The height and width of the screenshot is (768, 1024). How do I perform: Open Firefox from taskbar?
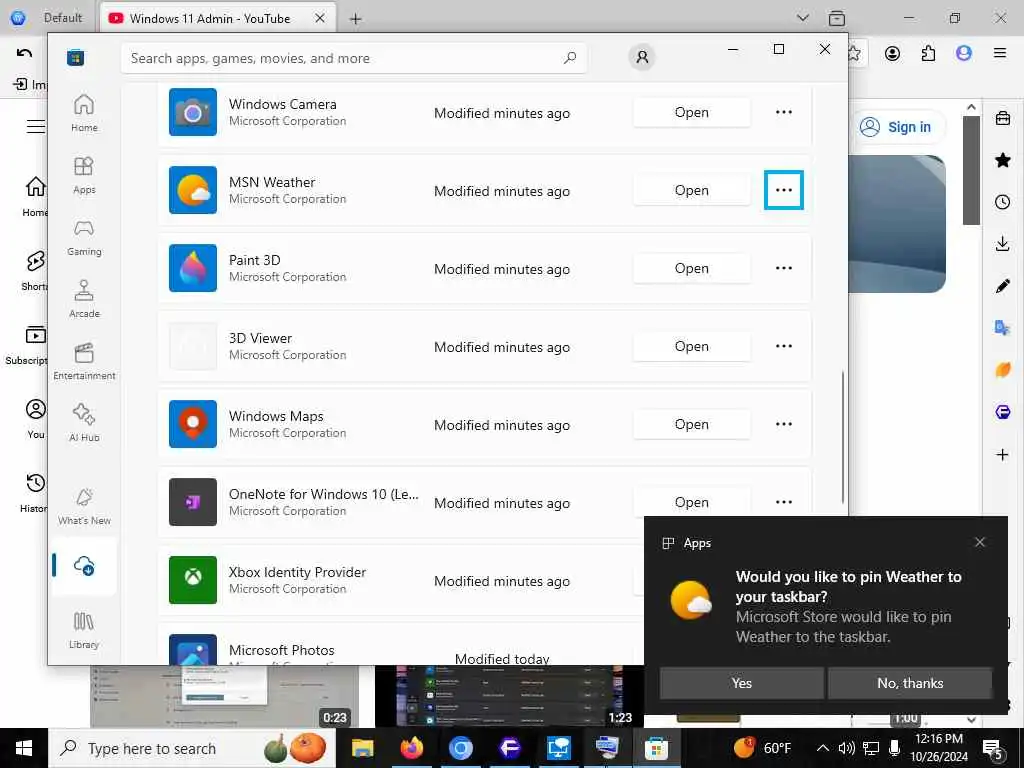coord(412,748)
